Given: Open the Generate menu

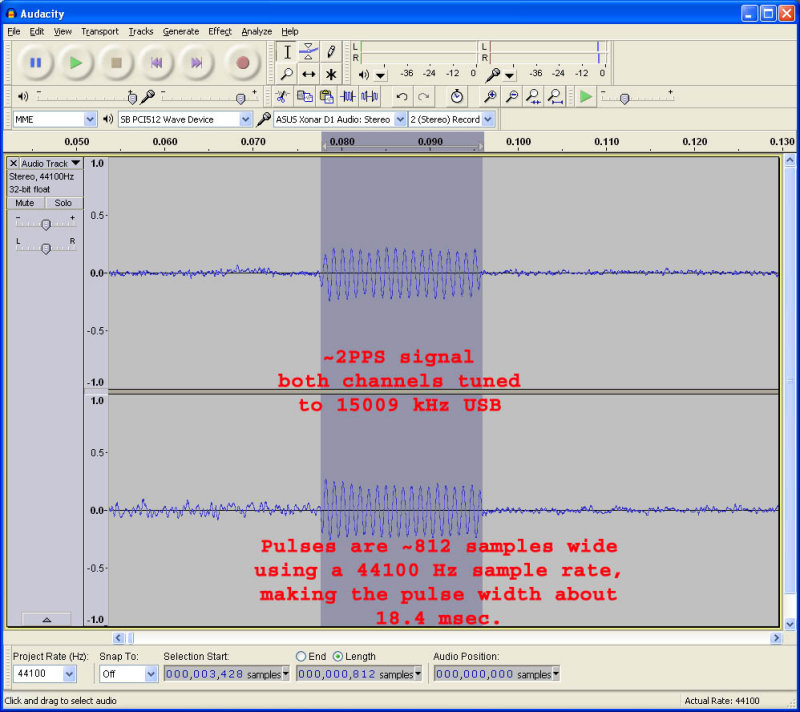Looking at the screenshot, I should pyautogui.click(x=181, y=32).
